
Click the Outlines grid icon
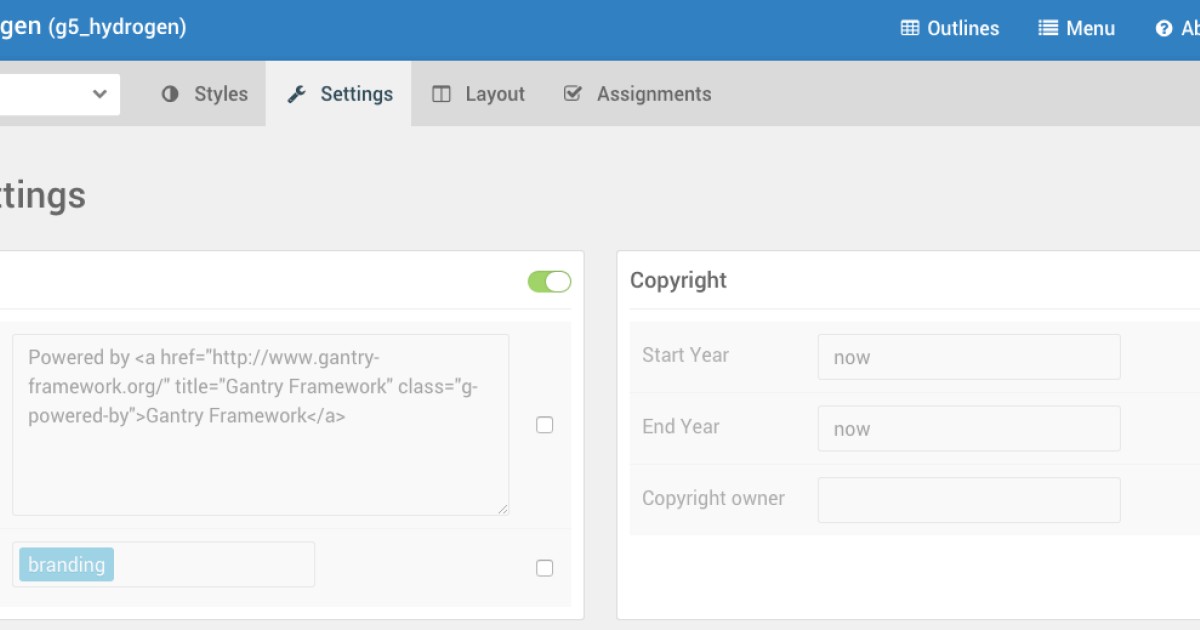(910, 28)
